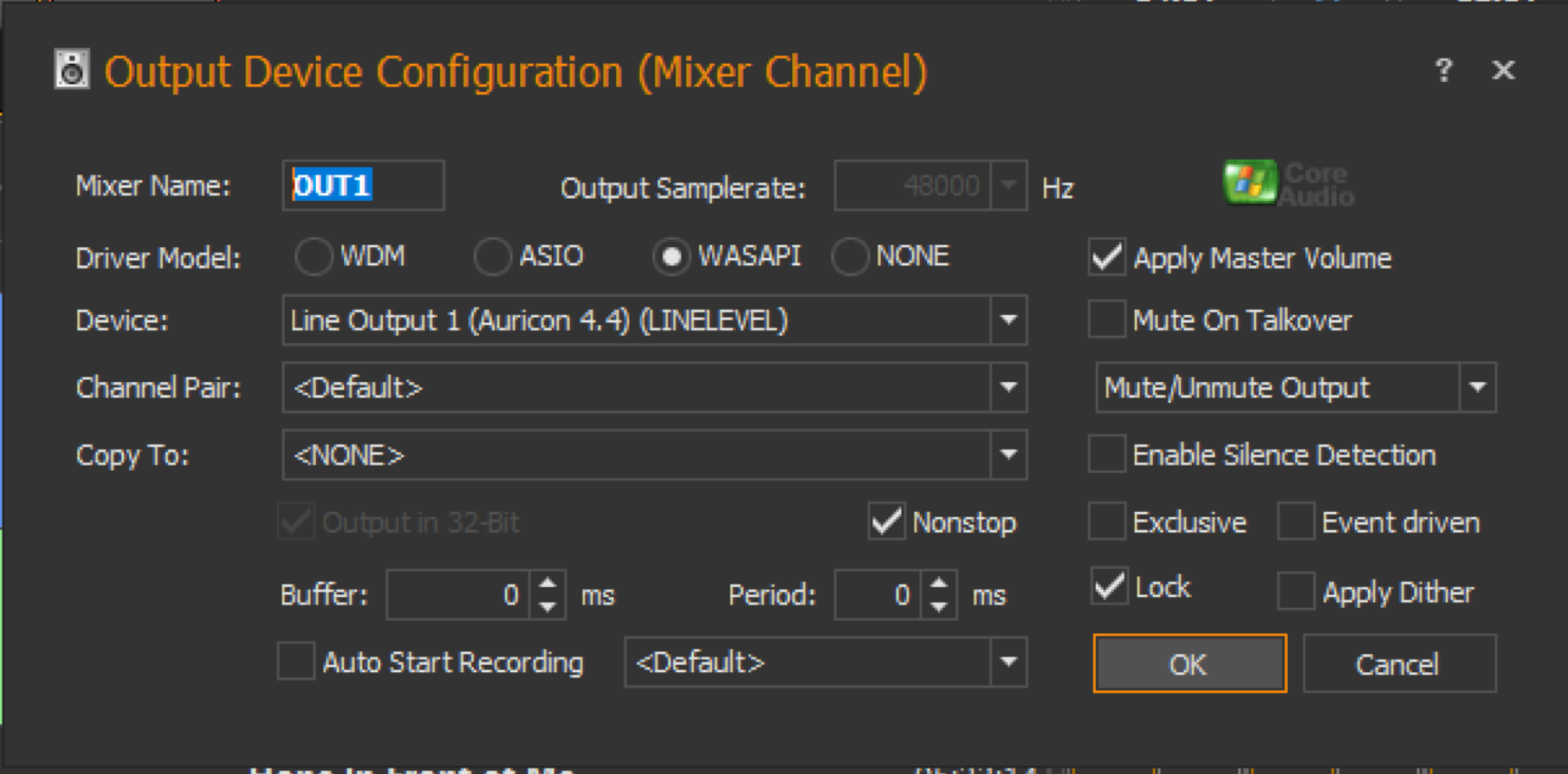Viewport: 1568px width, 774px height.
Task: Confirm settings with the OK button
Action: (x=1189, y=663)
